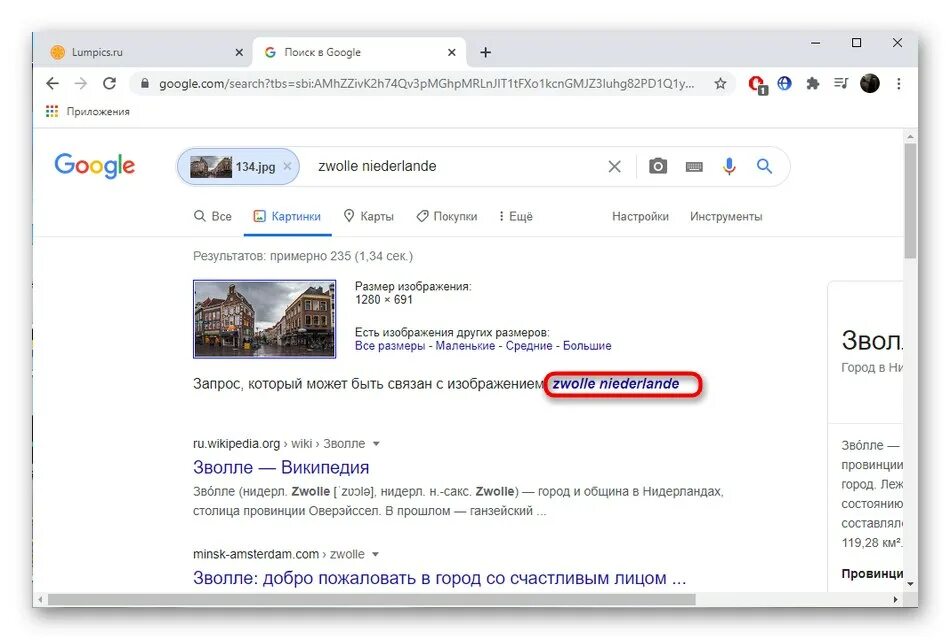Click the Большие size link
This screenshot has height=640, width=950.
click(587, 346)
